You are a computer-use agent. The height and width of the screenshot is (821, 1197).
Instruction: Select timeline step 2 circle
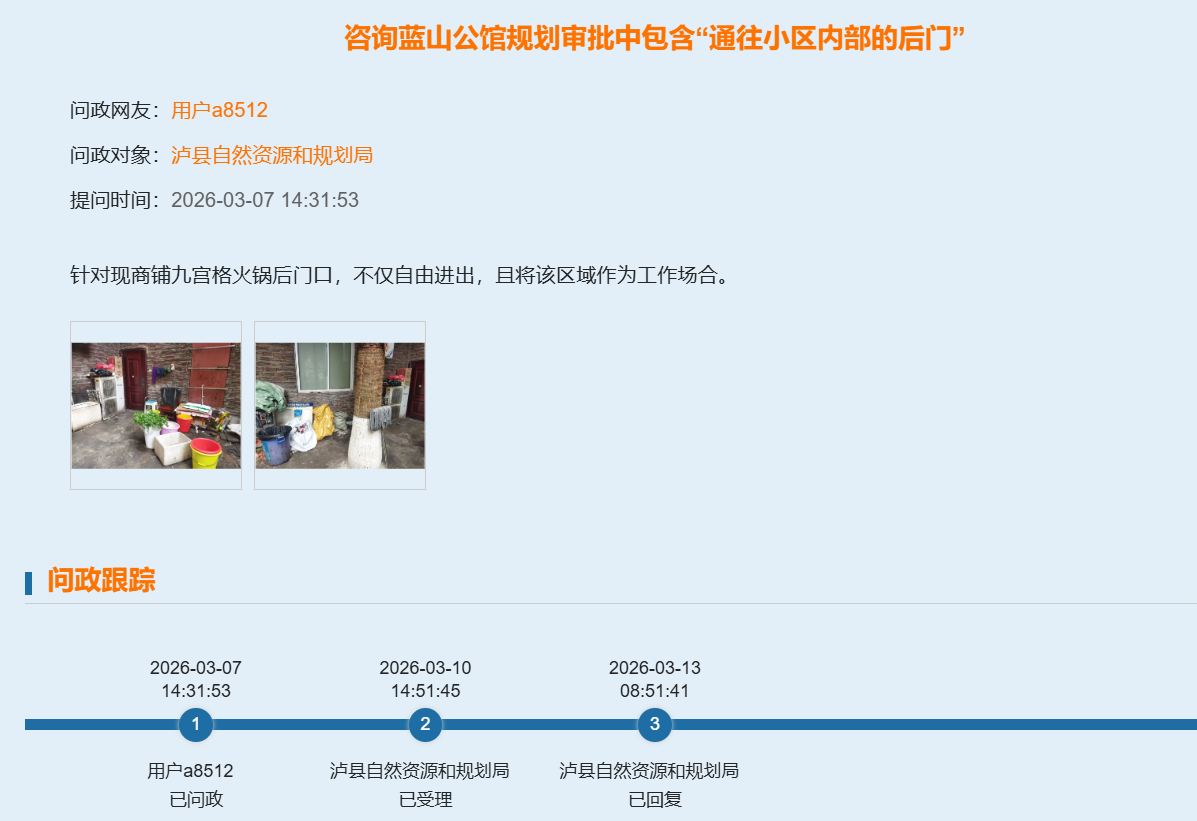pos(425,724)
